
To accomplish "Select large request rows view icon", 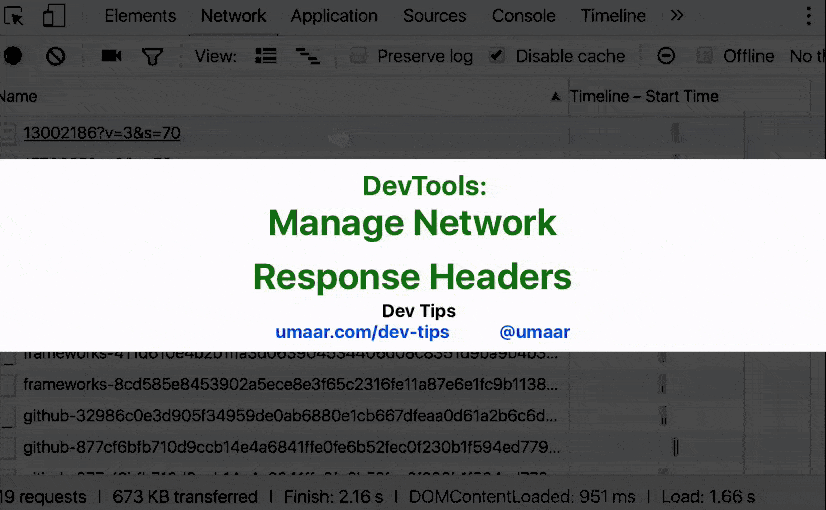I will pyautogui.click(x=266, y=56).
